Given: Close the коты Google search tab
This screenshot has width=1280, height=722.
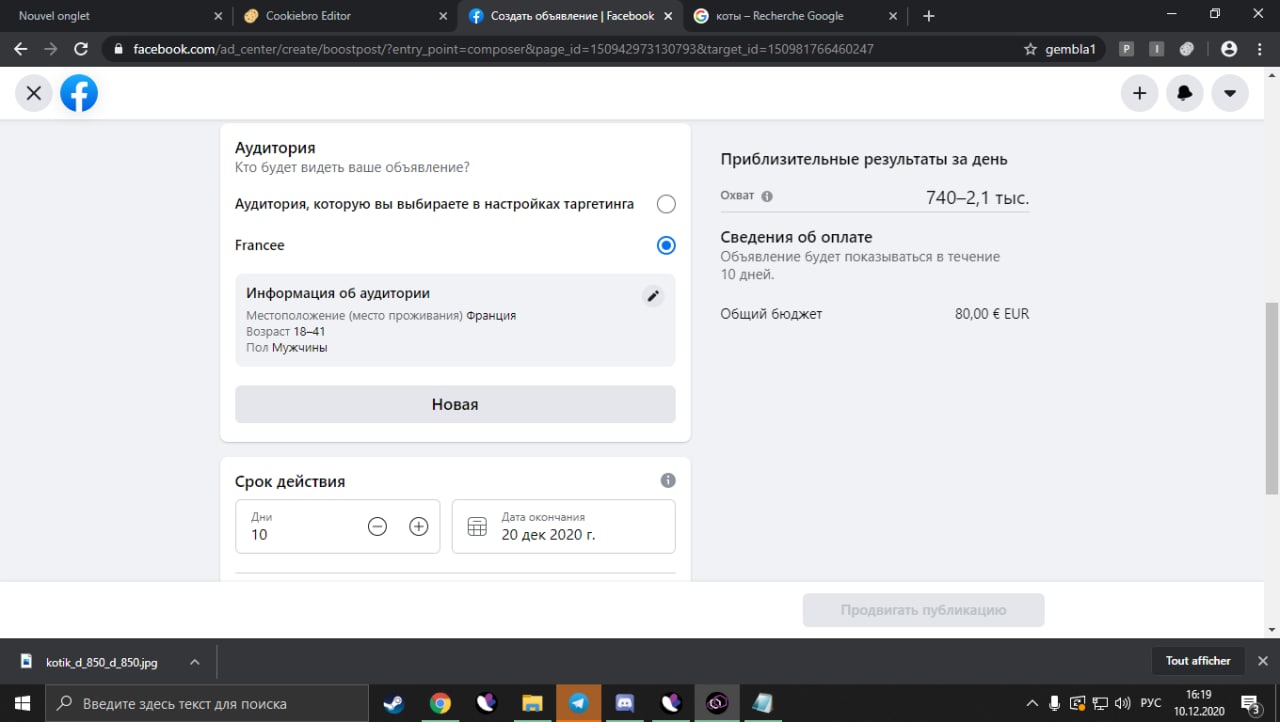Looking at the screenshot, I should [893, 16].
